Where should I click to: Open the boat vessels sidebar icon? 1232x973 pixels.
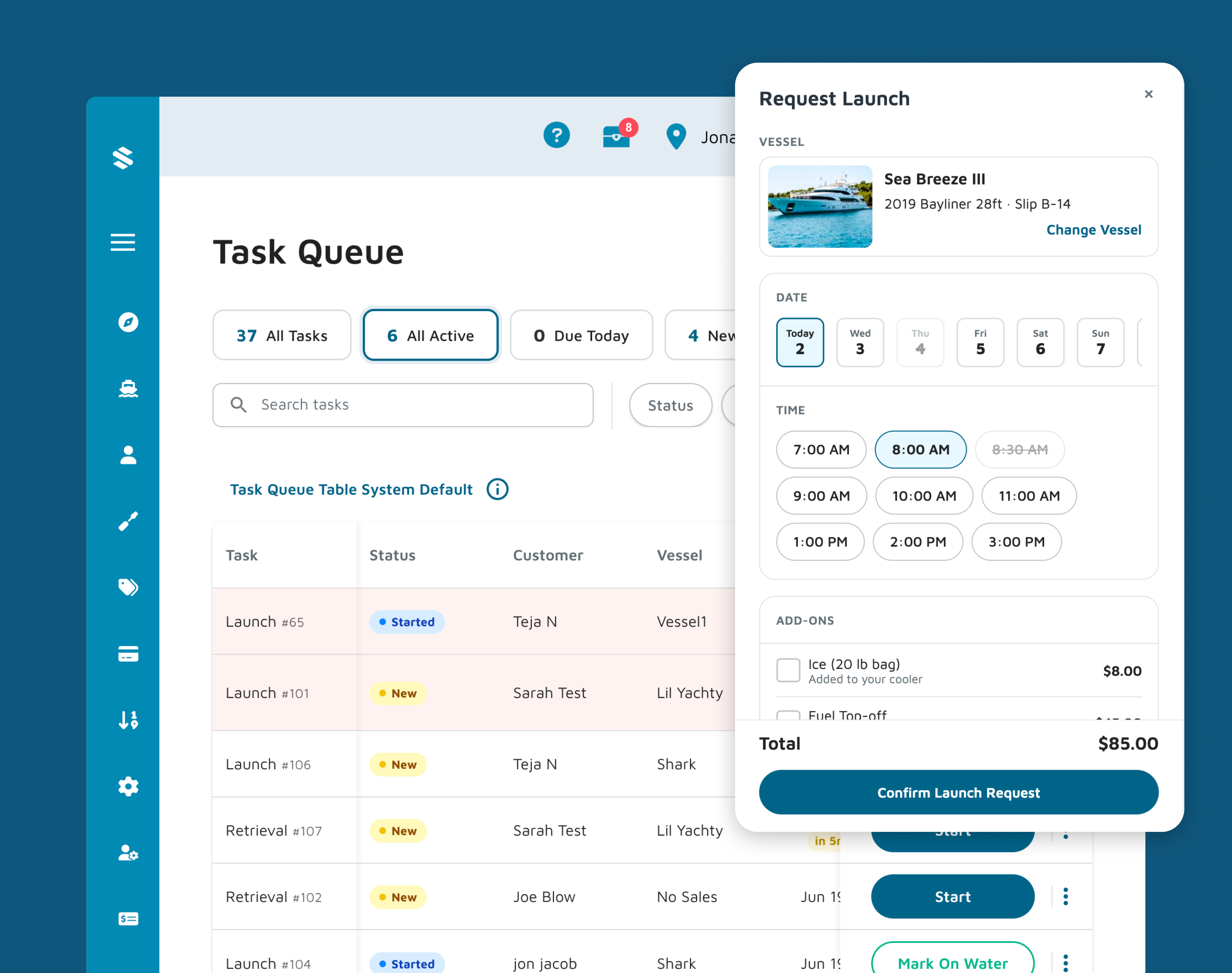point(128,389)
